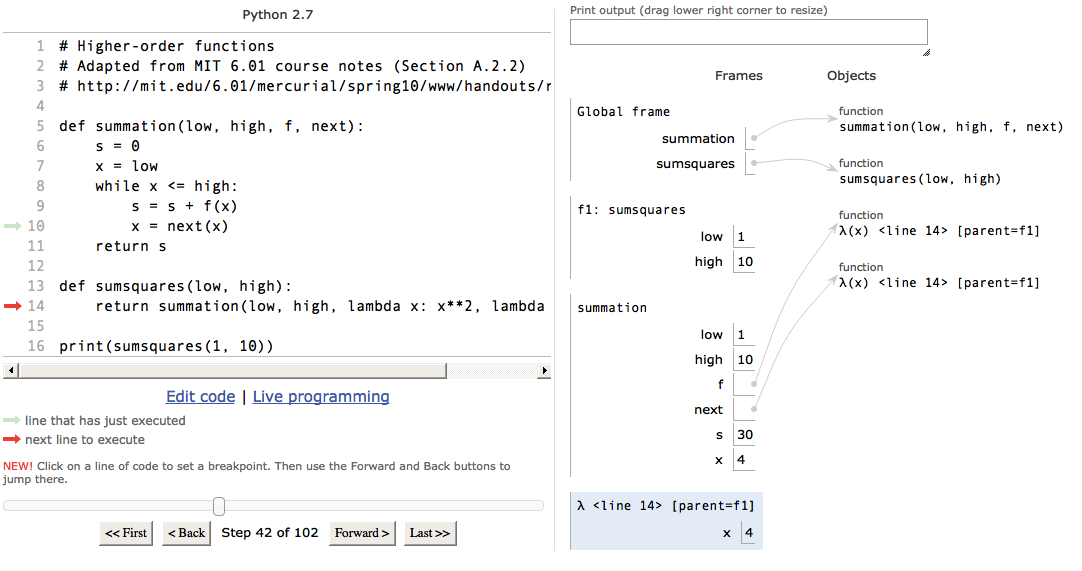Viewport: 1082px width, 571px height.
Task: Click the green arrow legend icon
Action: click(12, 420)
